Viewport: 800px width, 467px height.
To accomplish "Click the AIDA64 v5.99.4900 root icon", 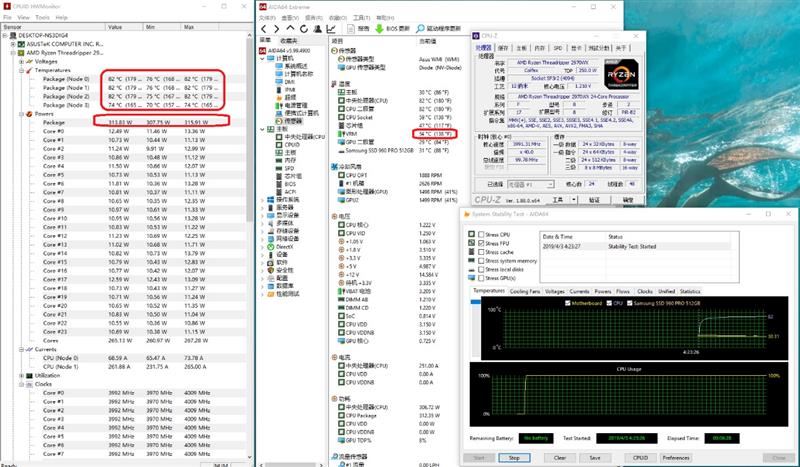I will pos(263,51).
